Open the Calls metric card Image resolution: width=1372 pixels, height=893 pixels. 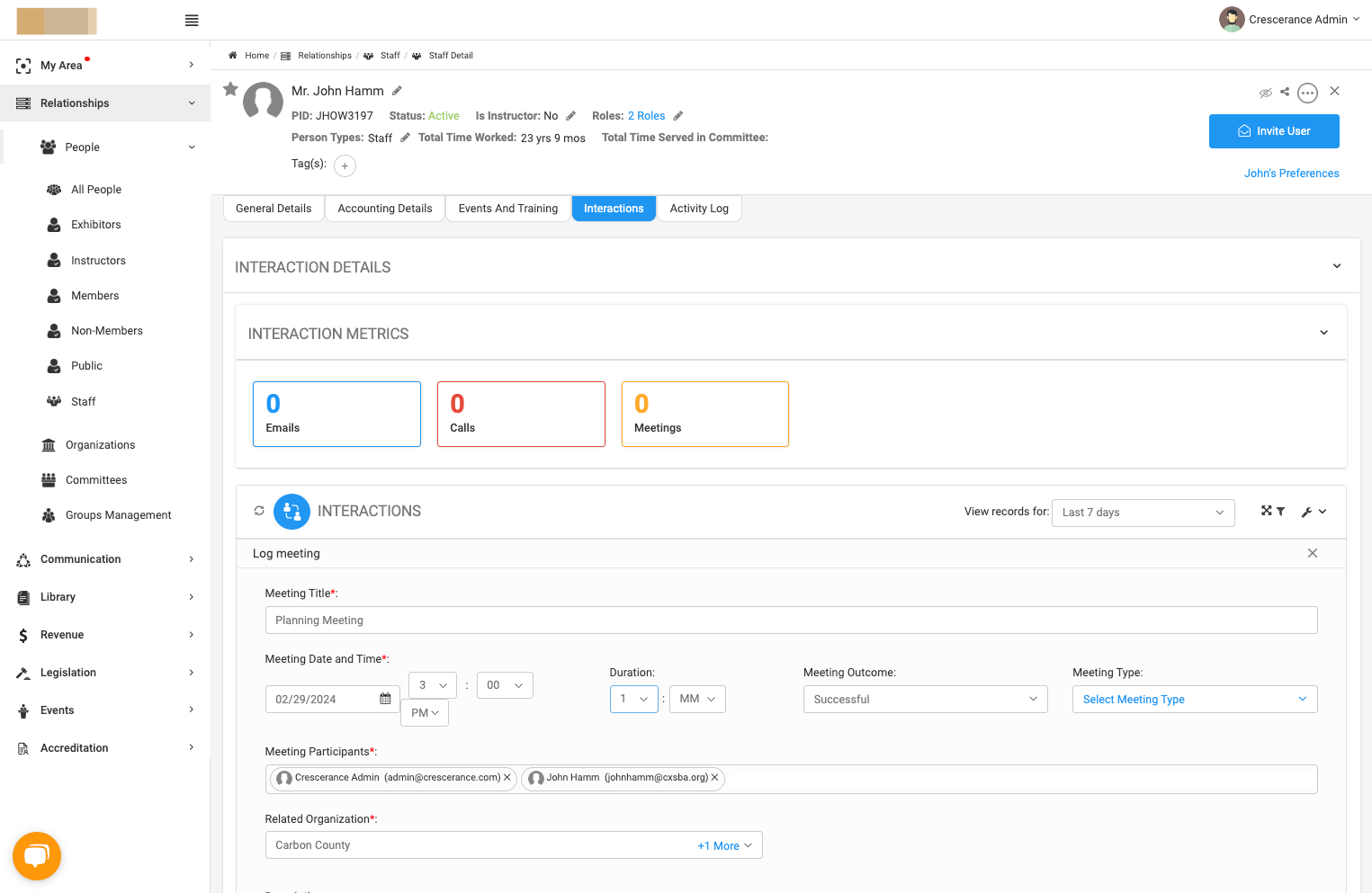tap(521, 415)
